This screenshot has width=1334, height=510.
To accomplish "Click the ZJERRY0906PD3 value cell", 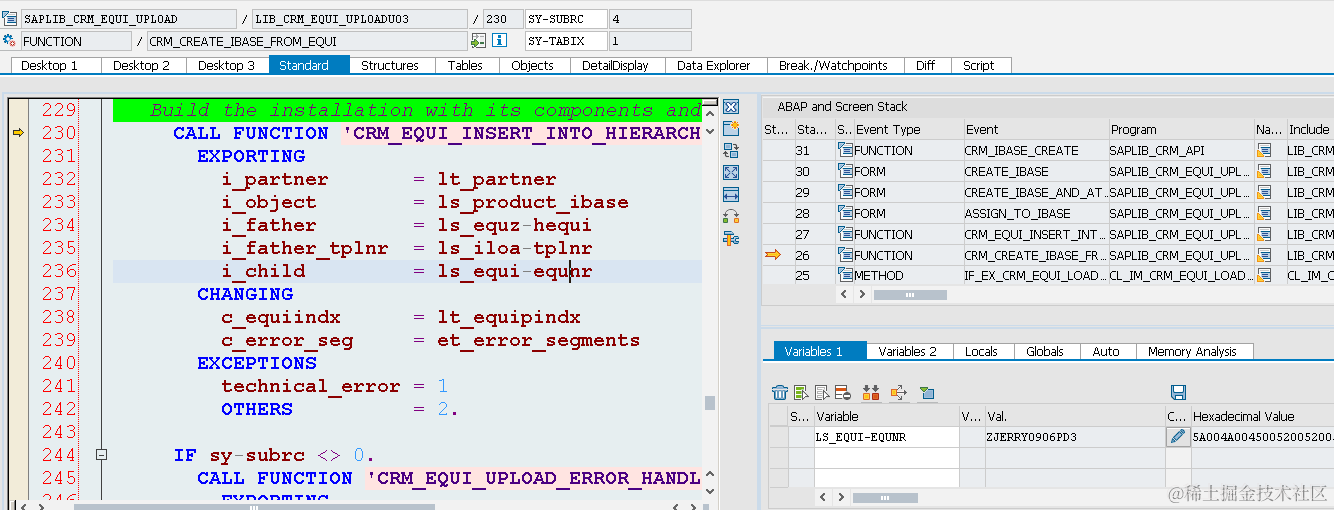I will [x=1075, y=437].
